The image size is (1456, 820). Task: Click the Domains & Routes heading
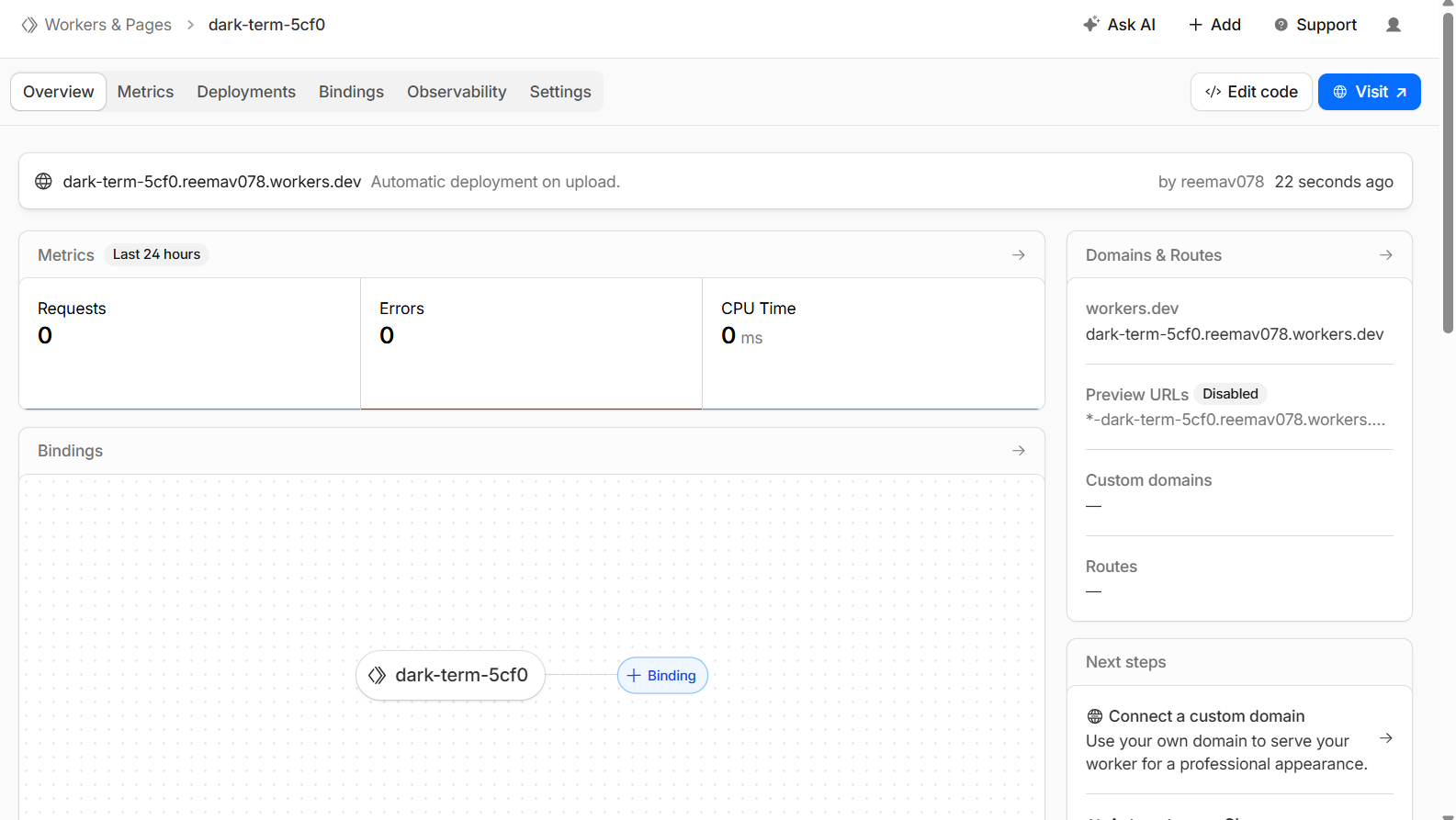point(1154,255)
